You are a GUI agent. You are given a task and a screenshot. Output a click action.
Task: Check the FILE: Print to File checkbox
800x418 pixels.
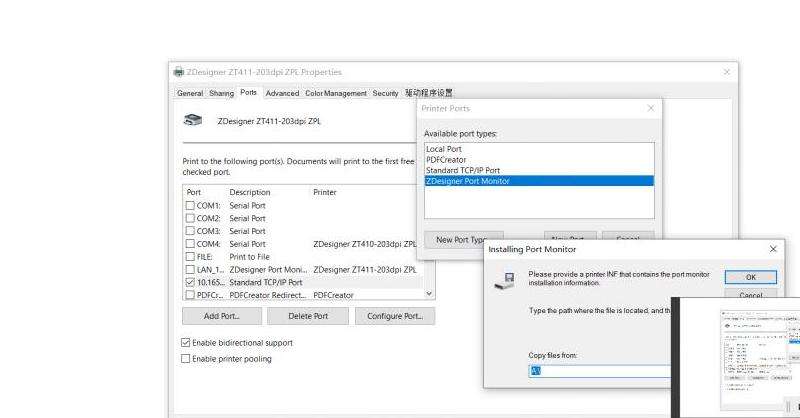[x=190, y=256]
